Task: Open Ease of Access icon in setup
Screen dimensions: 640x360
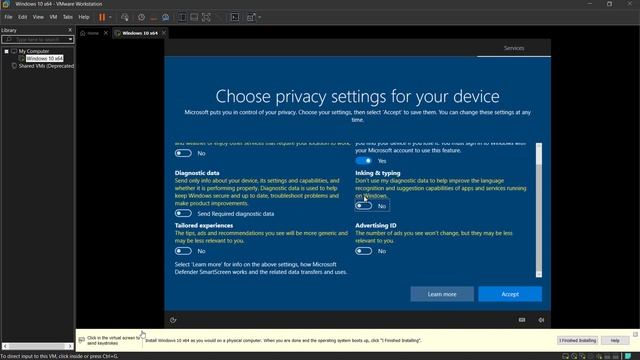Action: point(173,320)
